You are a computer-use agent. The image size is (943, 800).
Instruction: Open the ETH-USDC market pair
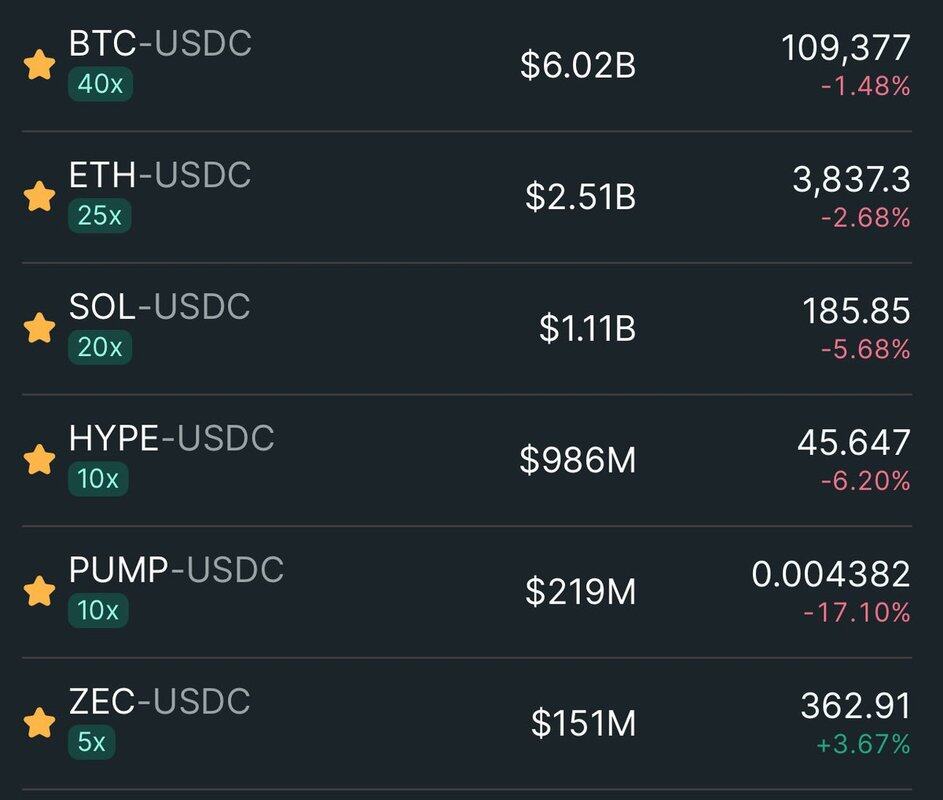point(160,175)
